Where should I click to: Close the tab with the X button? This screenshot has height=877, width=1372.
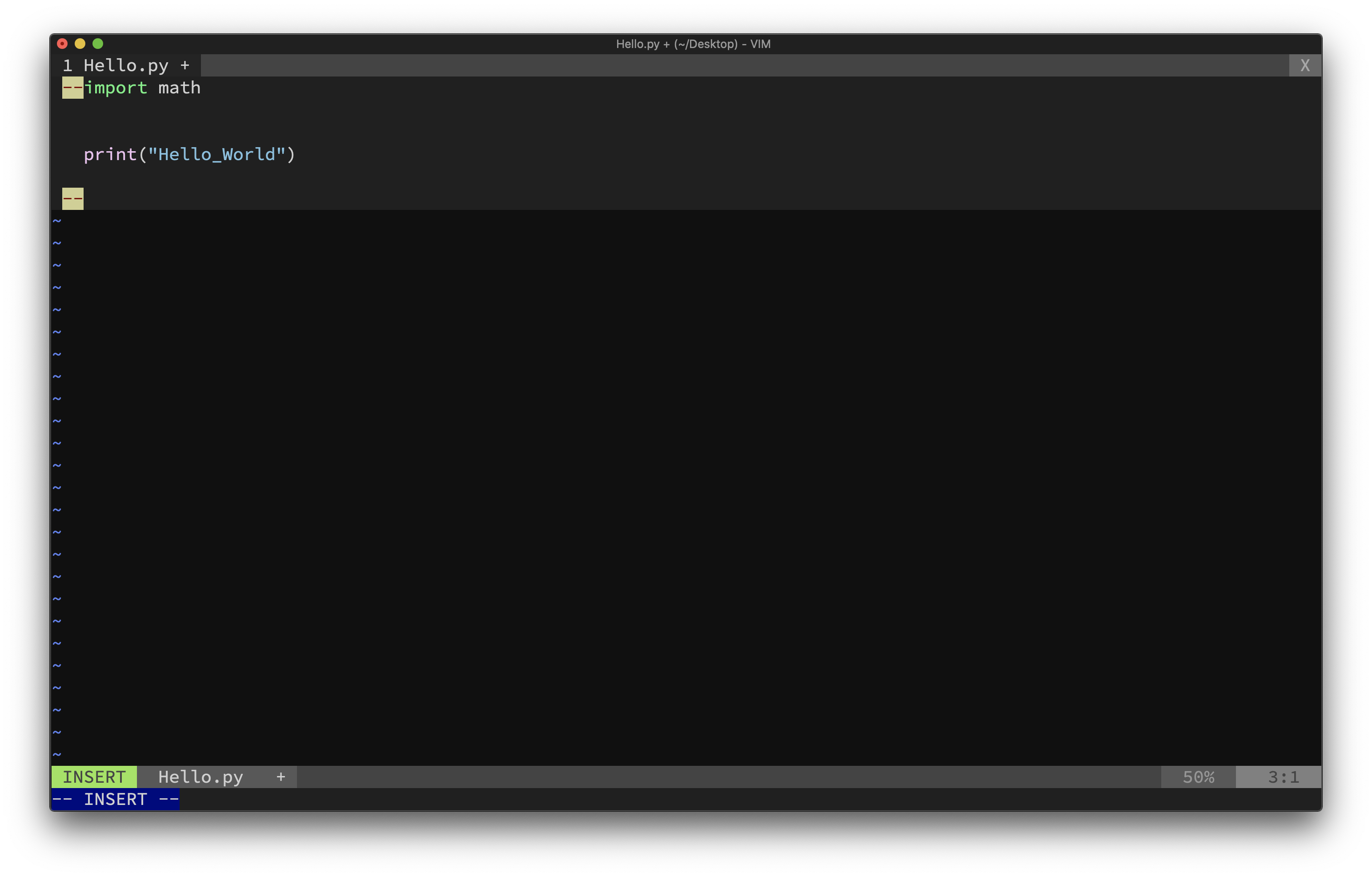[1305, 65]
